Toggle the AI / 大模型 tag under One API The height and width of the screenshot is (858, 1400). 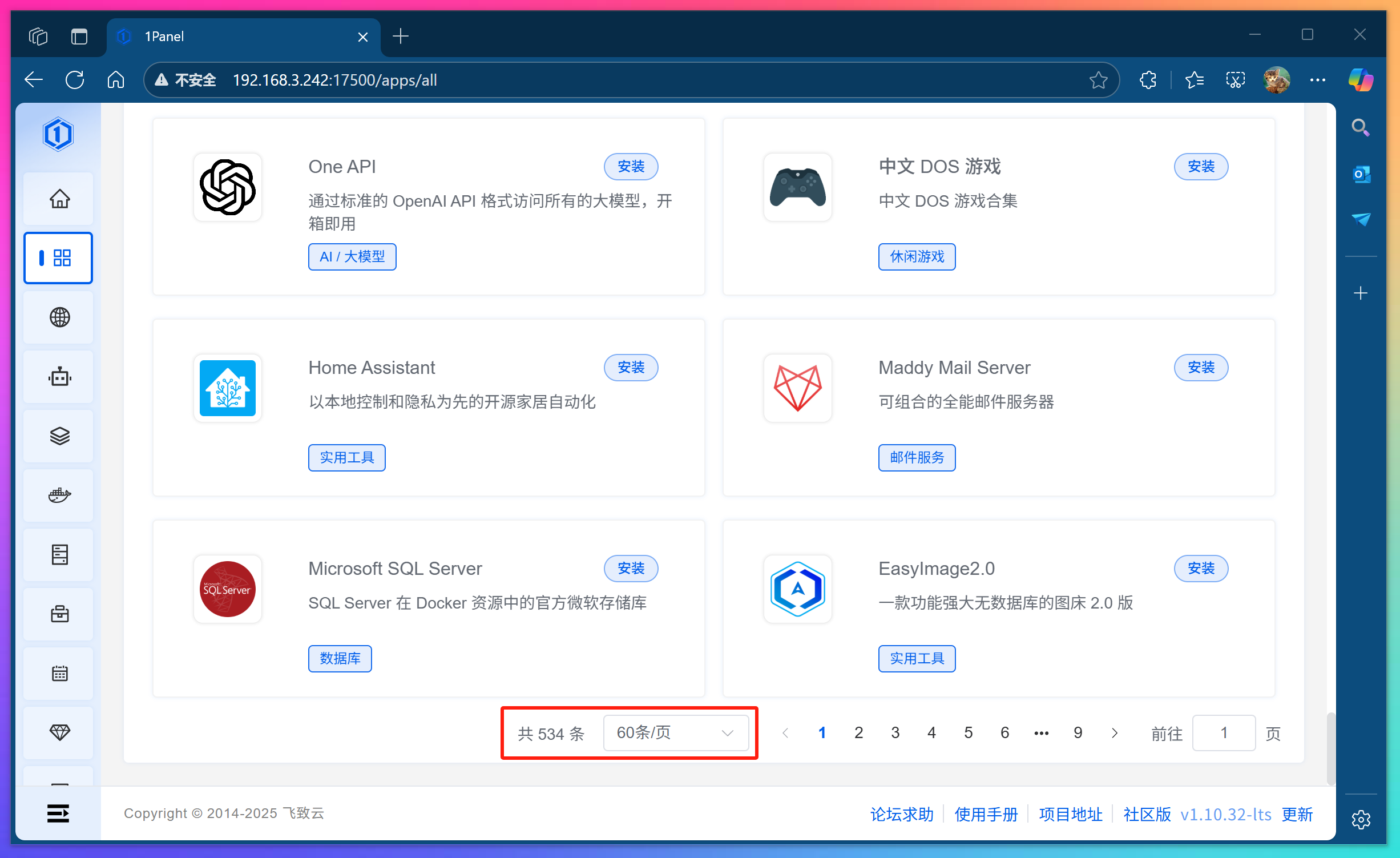(x=352, y=256)
